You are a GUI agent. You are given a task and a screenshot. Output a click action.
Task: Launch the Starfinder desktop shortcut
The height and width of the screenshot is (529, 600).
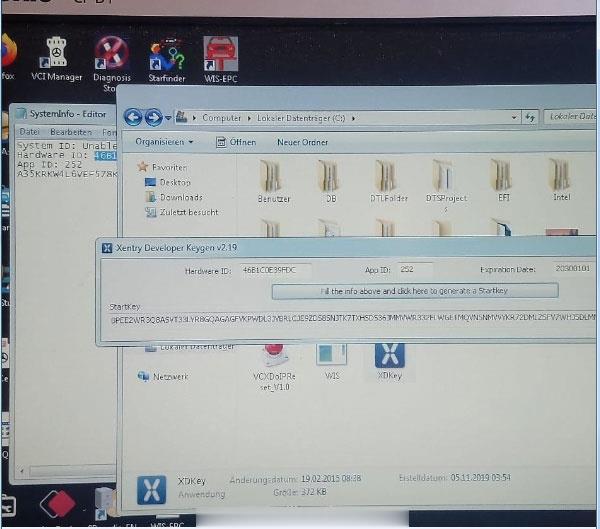pyautogui.click(x=167, y=60)
